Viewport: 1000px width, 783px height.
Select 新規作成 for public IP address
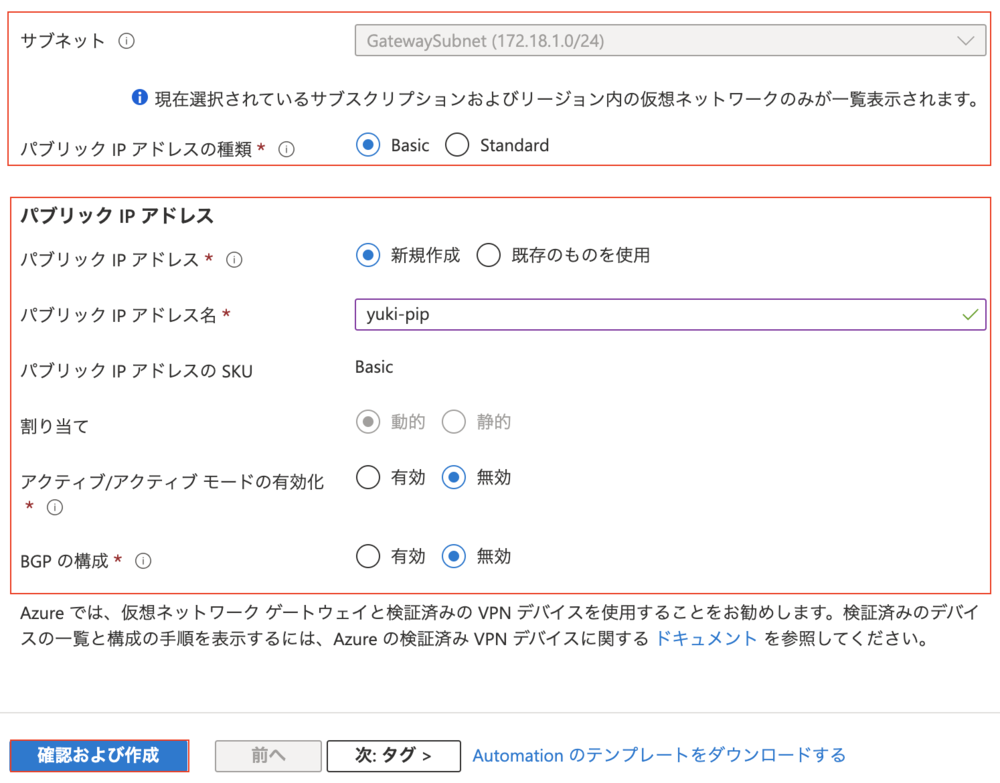click(368, 256)
